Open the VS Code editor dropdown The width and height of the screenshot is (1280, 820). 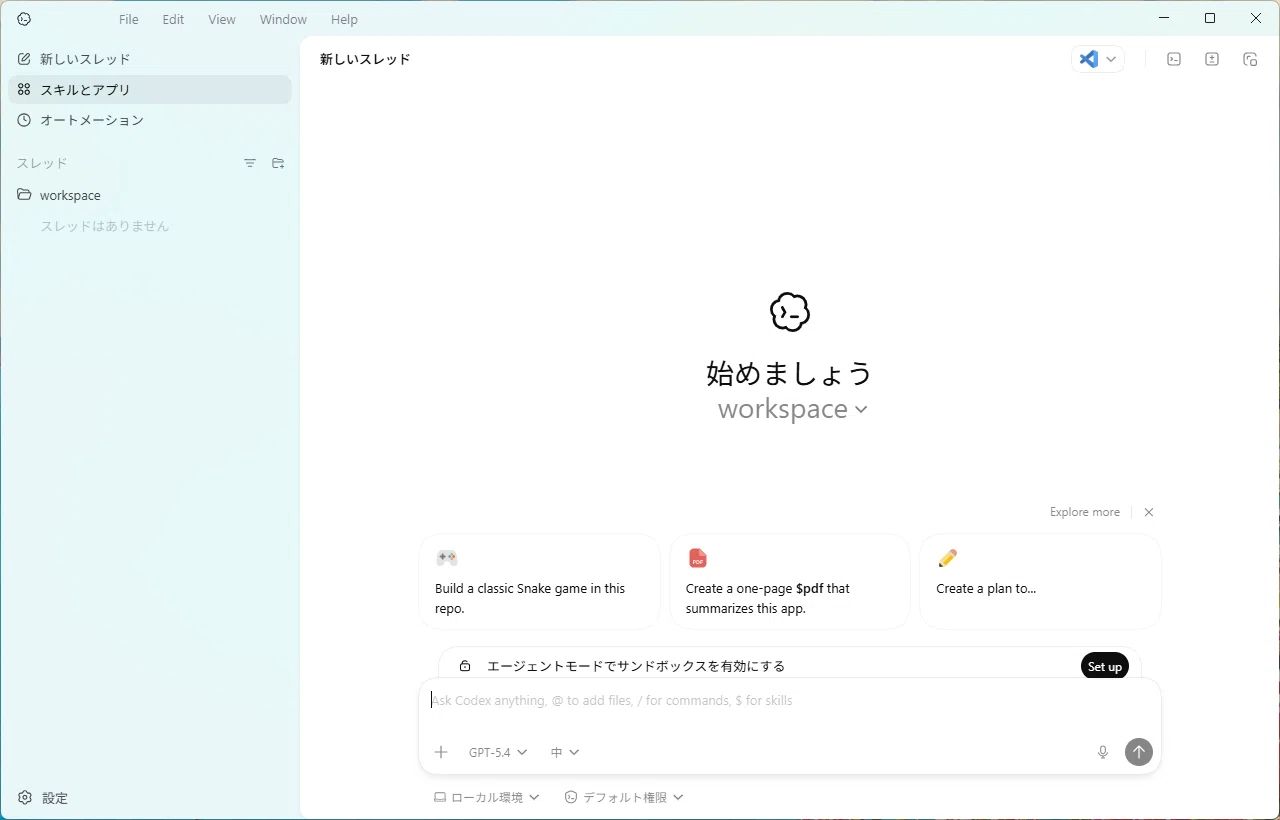1098,59
